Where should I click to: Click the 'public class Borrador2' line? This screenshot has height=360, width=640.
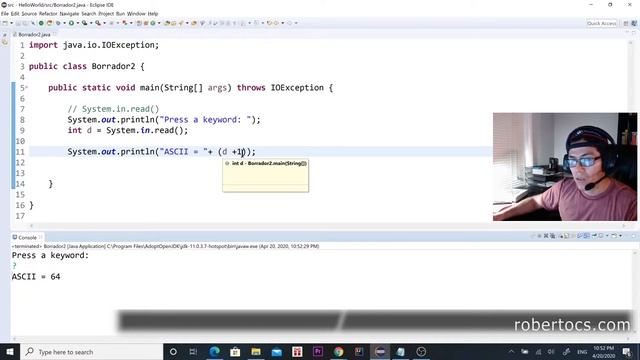87,66
